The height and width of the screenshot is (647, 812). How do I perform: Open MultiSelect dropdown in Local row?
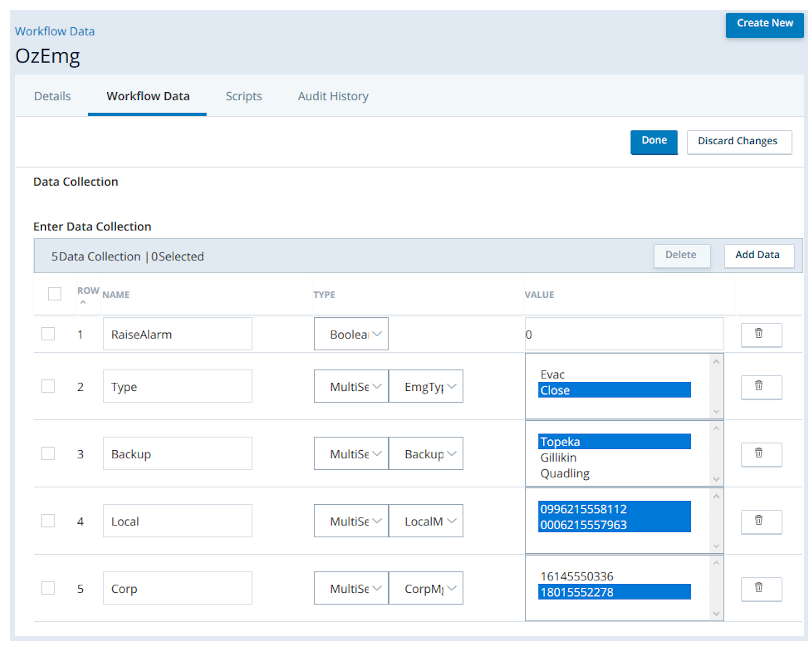[351, 521]
